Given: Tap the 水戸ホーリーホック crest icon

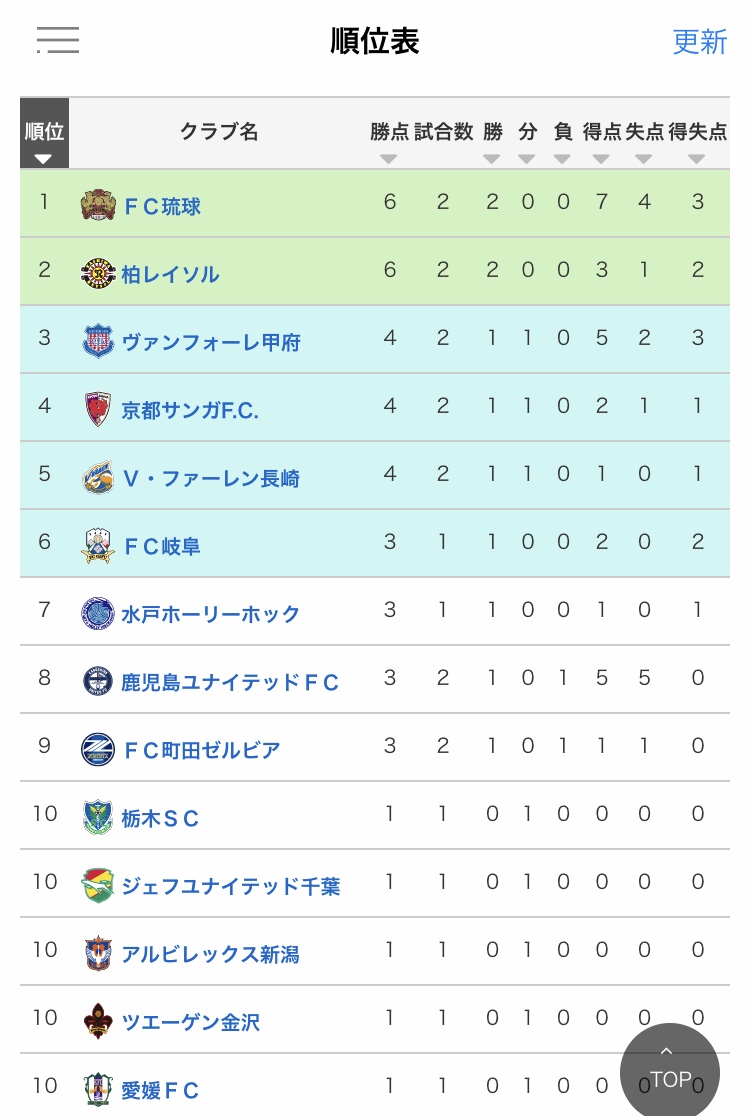Looking at the screenshot, I should click(98, 613).
